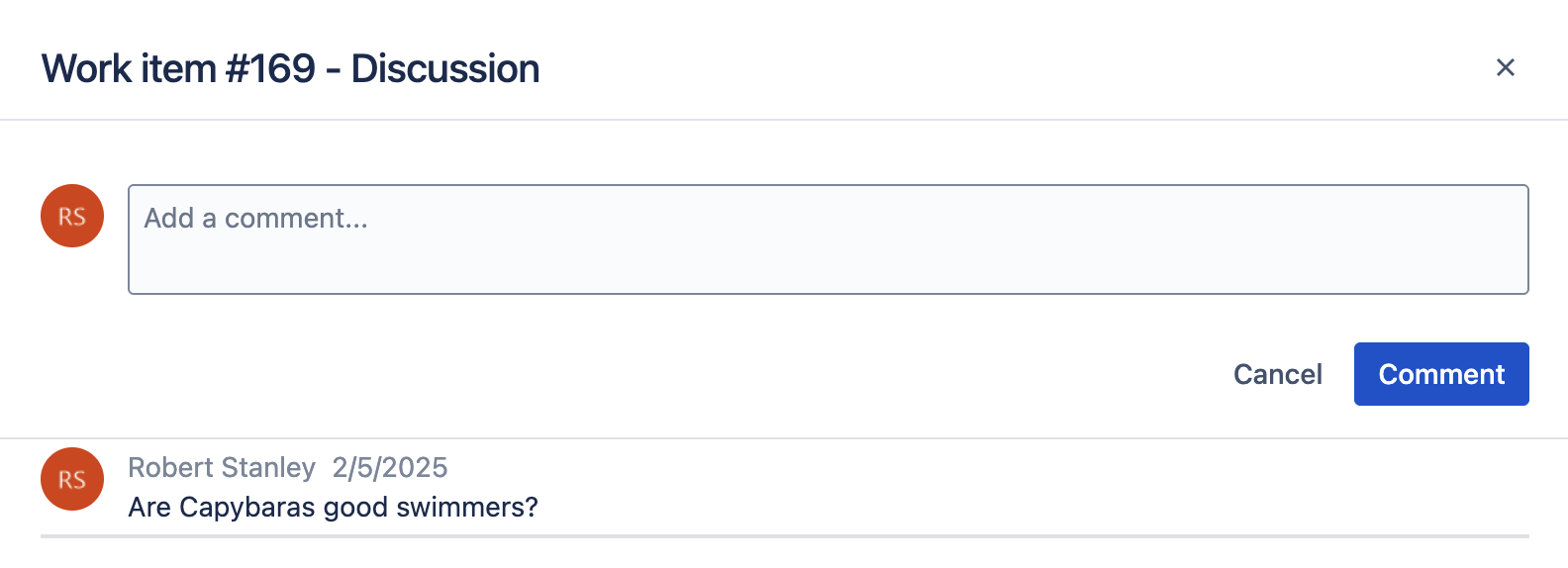Dismiss the discussion using the X icon
This screenshot has height=568, width=1568.
click(1505, 67)
